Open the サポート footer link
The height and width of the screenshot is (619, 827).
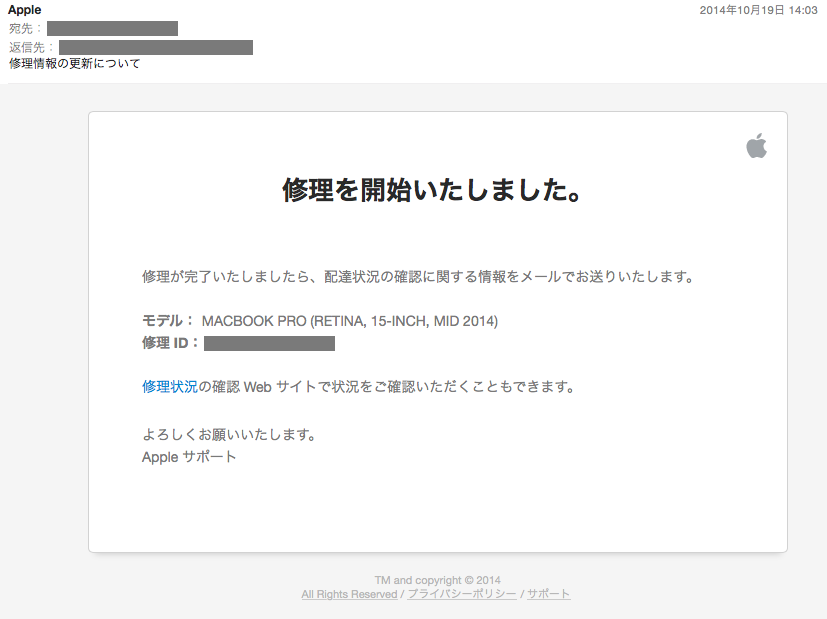[549, 594]
